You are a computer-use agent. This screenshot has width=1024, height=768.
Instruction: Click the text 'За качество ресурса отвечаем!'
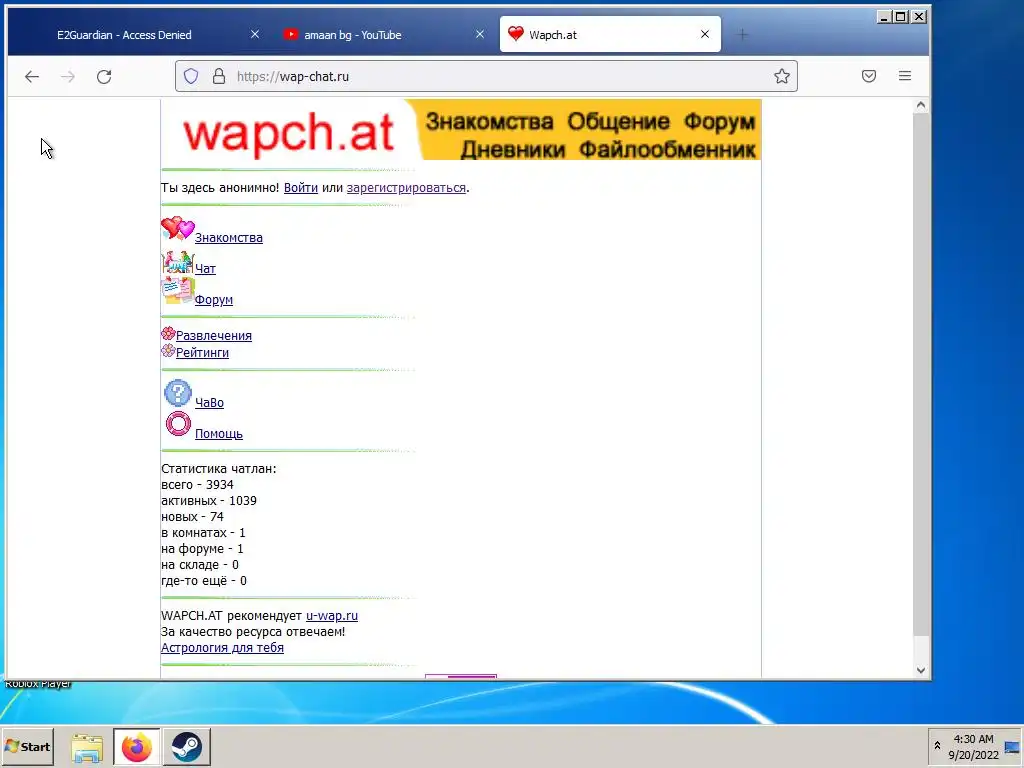point(253,632)
